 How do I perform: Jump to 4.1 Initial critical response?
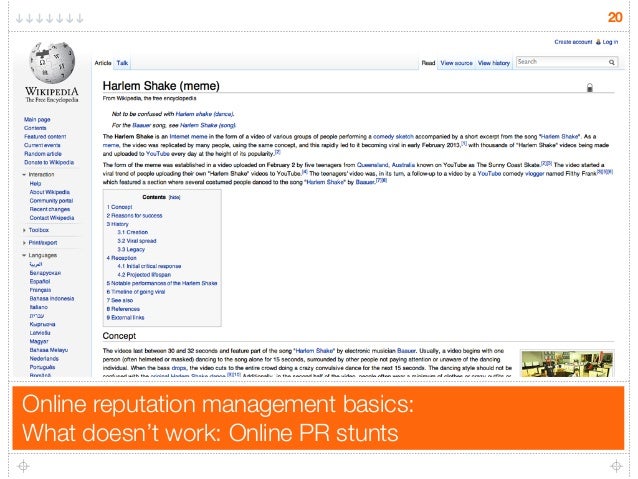(x=149, y=266)
